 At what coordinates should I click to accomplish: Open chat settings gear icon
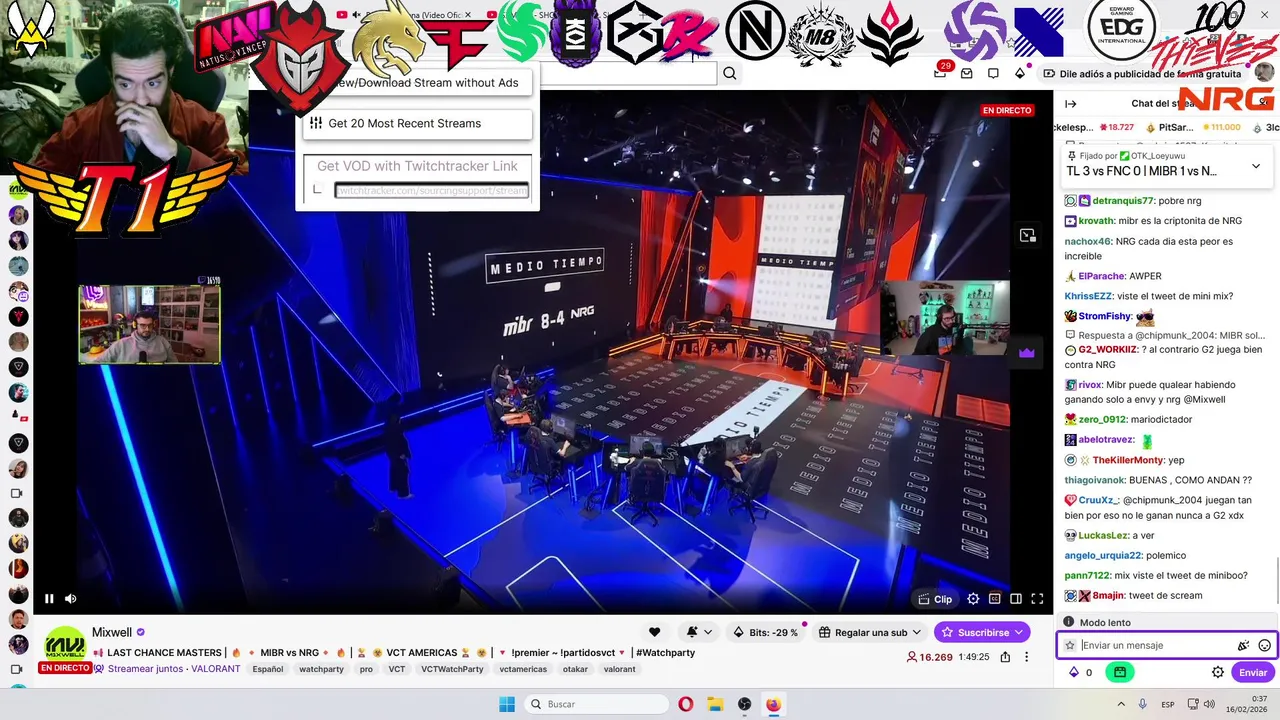(1217, 672)
